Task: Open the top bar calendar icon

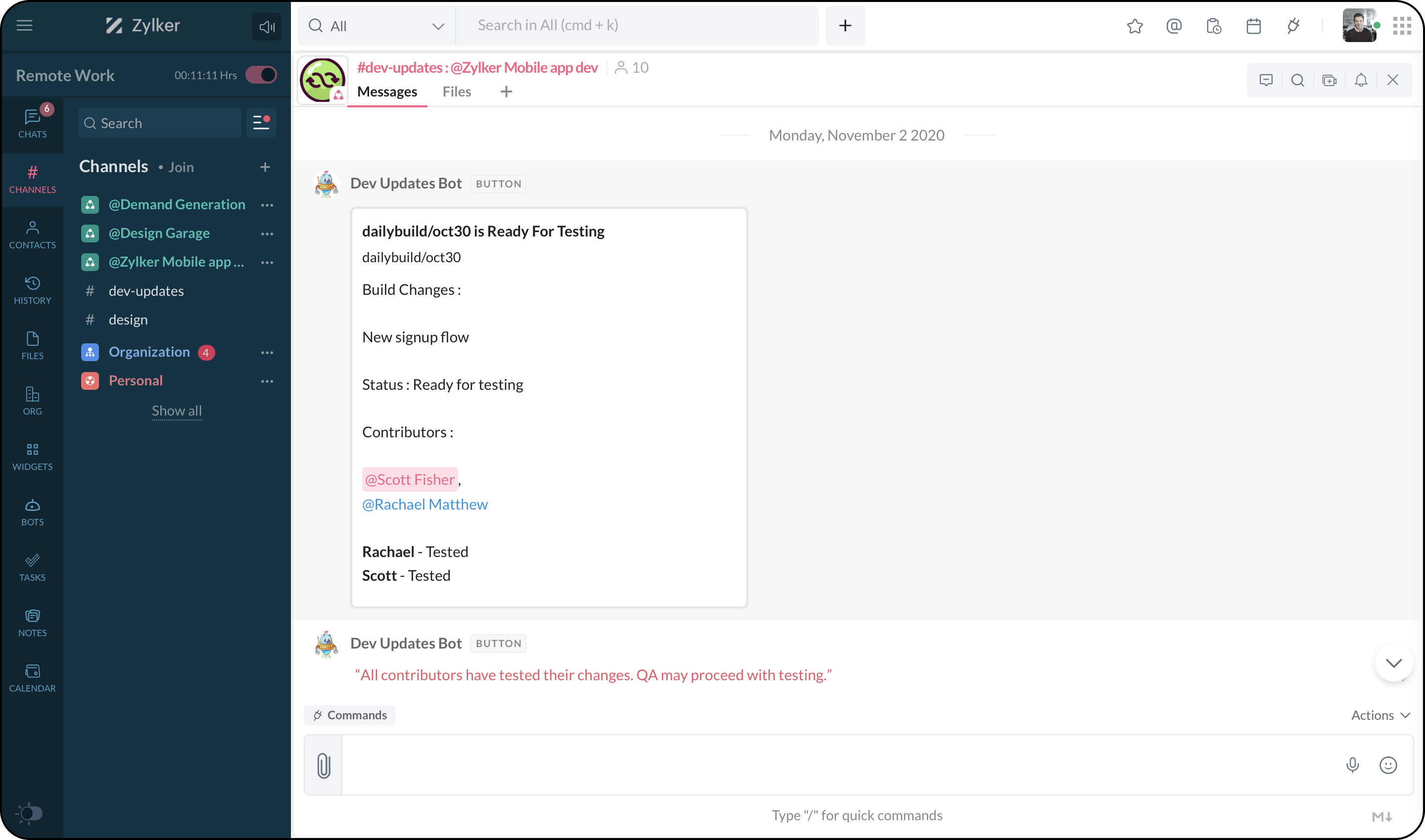Action: pyautogui.click(x=1253, y=26)
